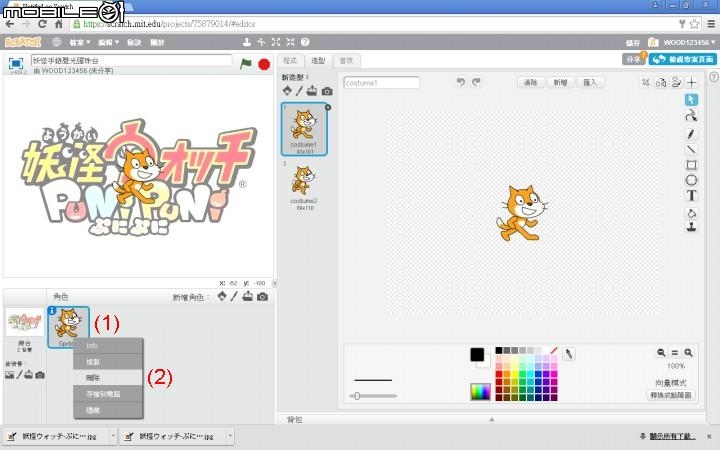Open the 提示 menu item
Screen dimensions: 720x450
coord(134,42)
